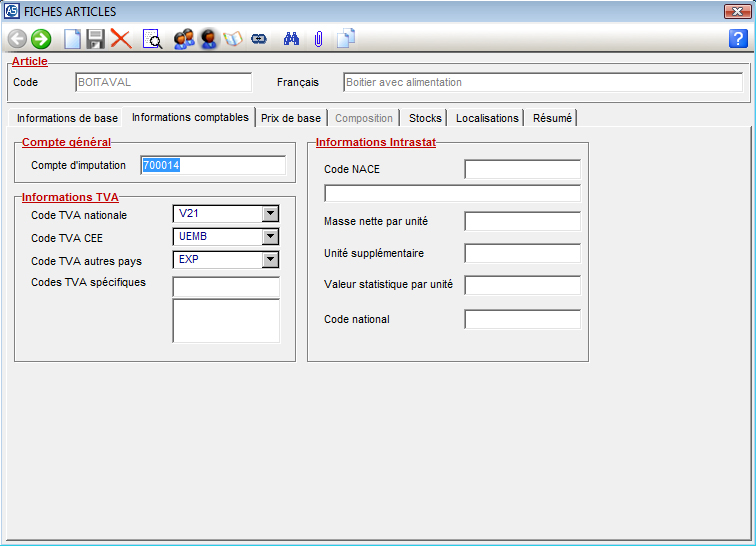756x546 pixels.
Task: Select the Localisations tab
Action: click(487, 118)
